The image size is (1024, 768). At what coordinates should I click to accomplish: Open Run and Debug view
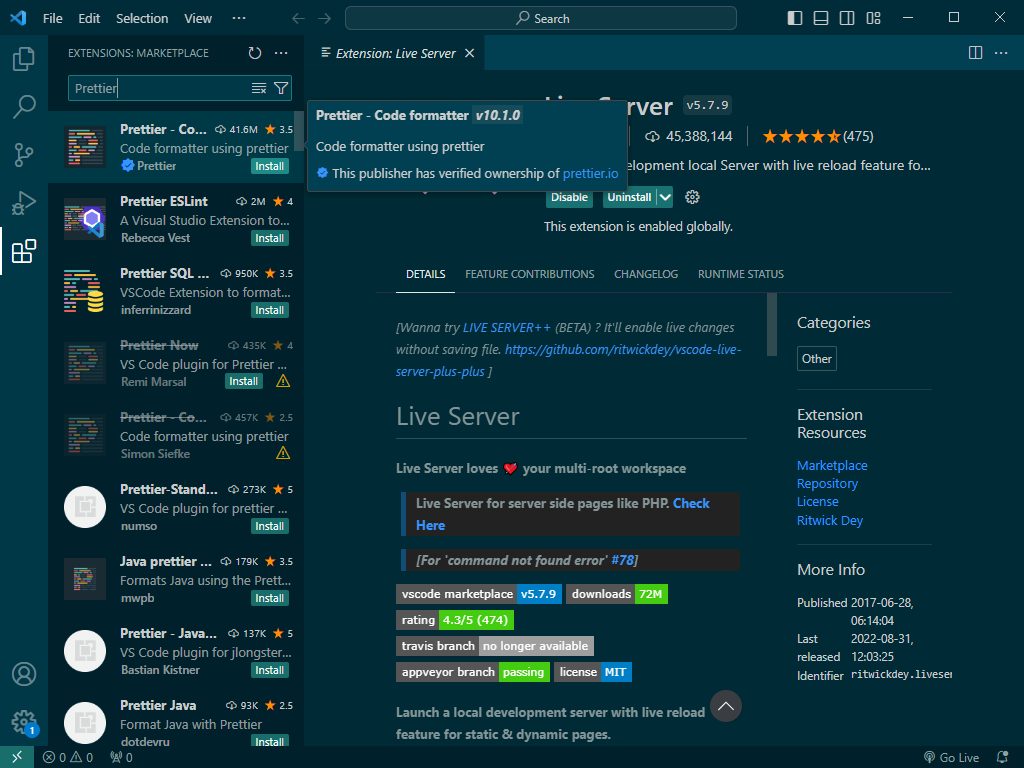(24, 203)
